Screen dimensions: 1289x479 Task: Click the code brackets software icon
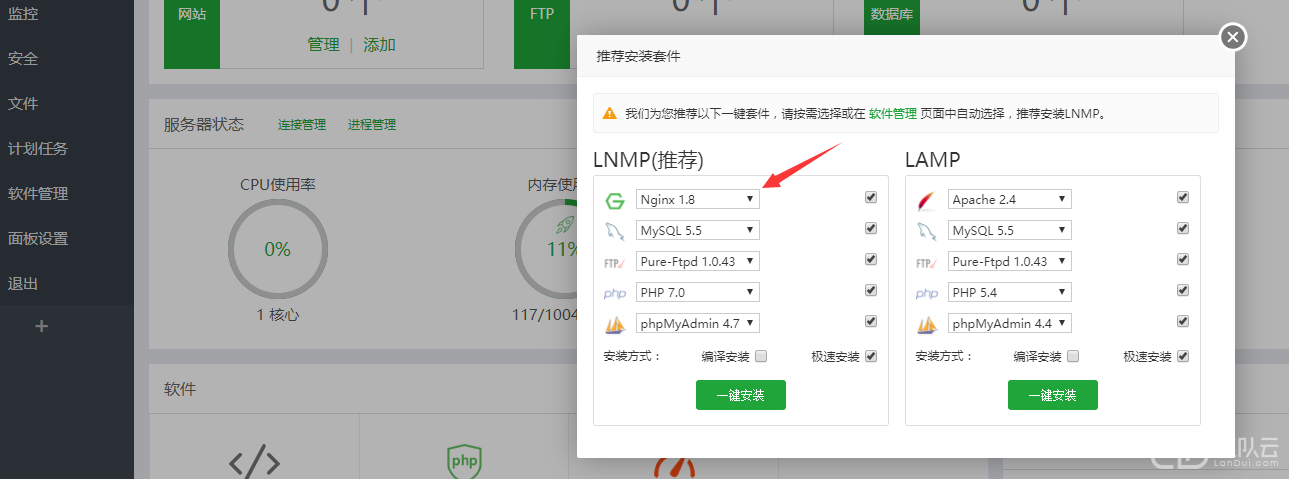[254, 462]
